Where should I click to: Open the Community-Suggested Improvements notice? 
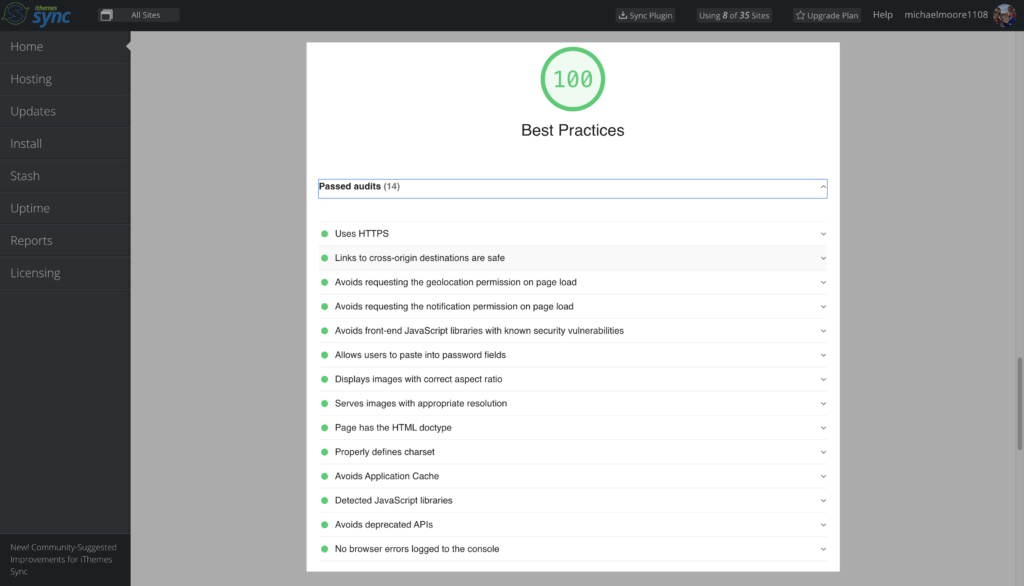point(63,559)
